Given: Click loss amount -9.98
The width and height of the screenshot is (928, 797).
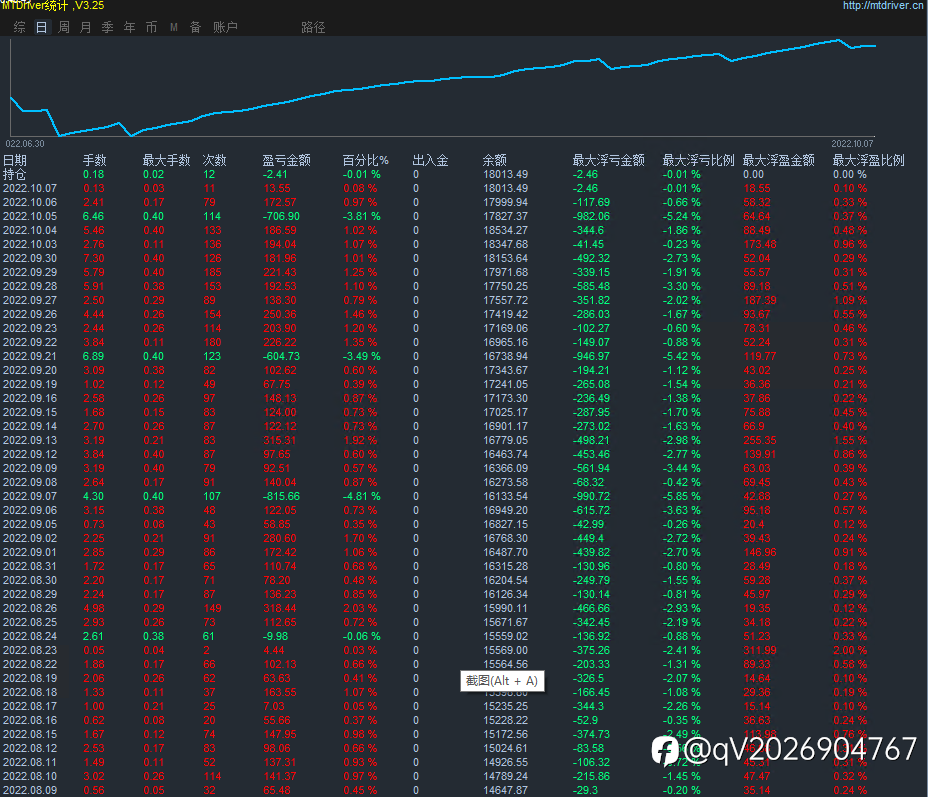Looking at the screenshot, I should 275,636.
